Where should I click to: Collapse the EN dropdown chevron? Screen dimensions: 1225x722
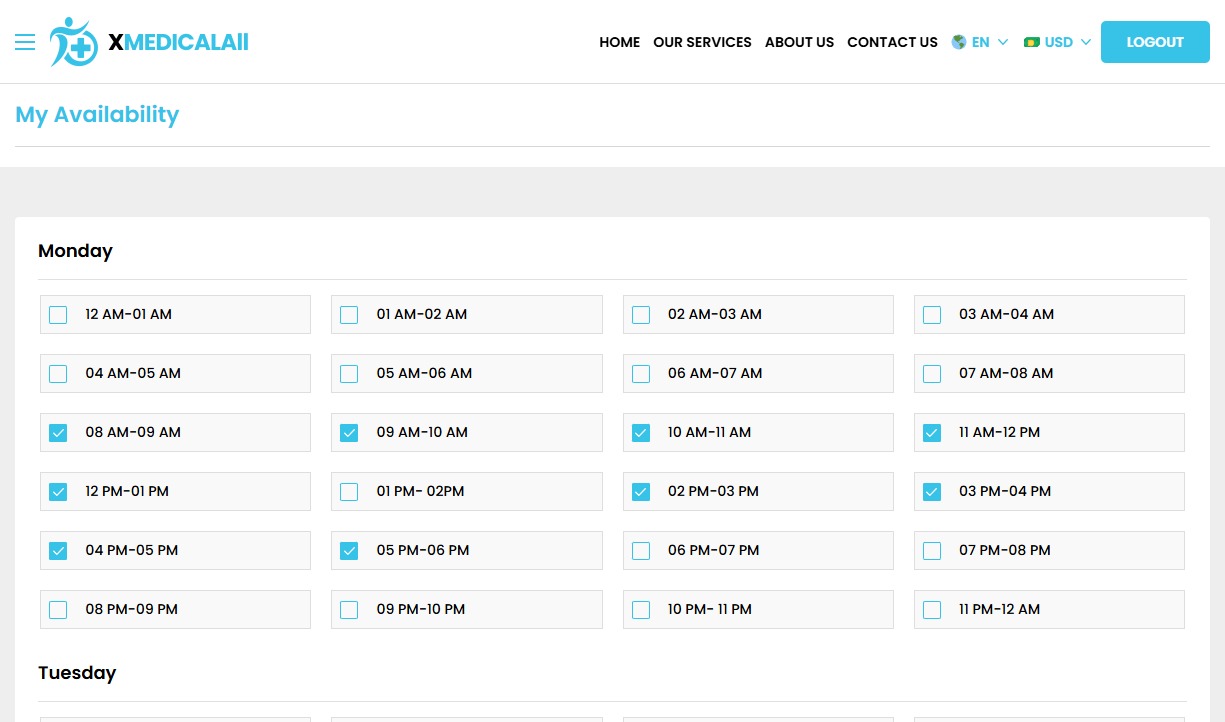[1003, 42]
